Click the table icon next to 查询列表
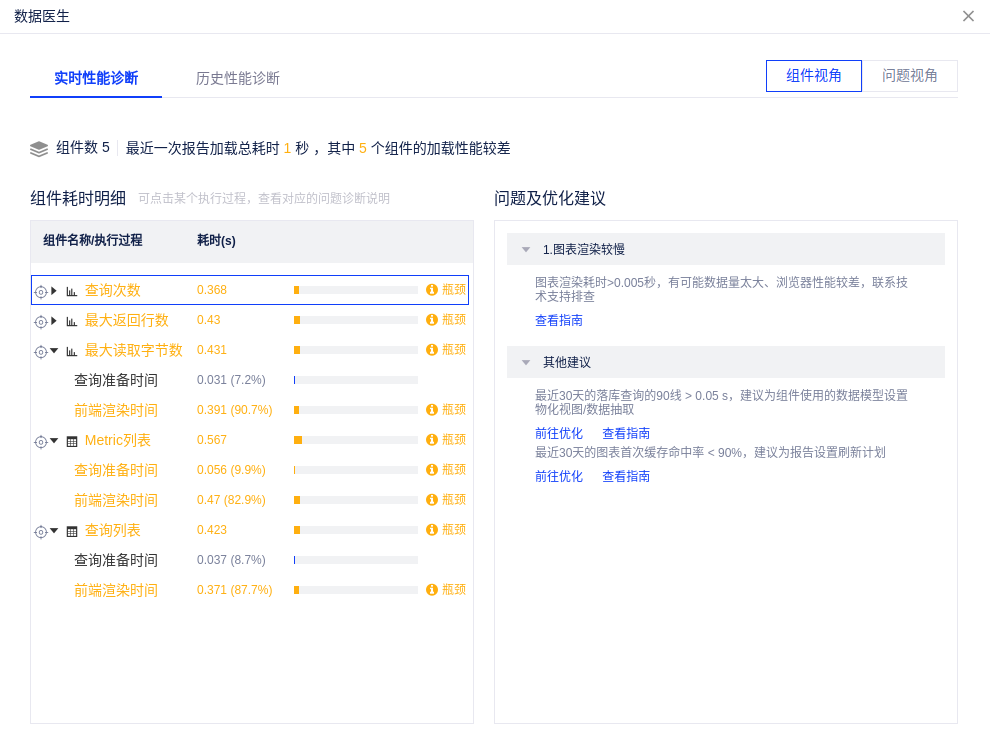This screenshot has height=733, width=990. [x=72, y=531]
